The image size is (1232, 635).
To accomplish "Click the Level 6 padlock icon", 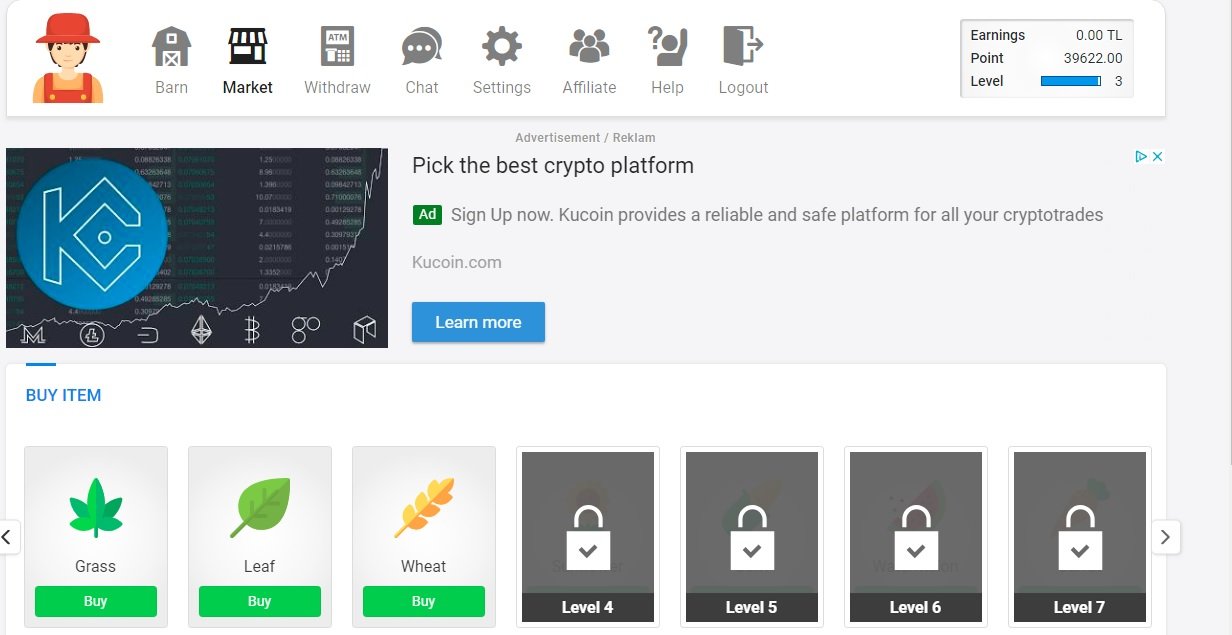I will coord(916,538).
